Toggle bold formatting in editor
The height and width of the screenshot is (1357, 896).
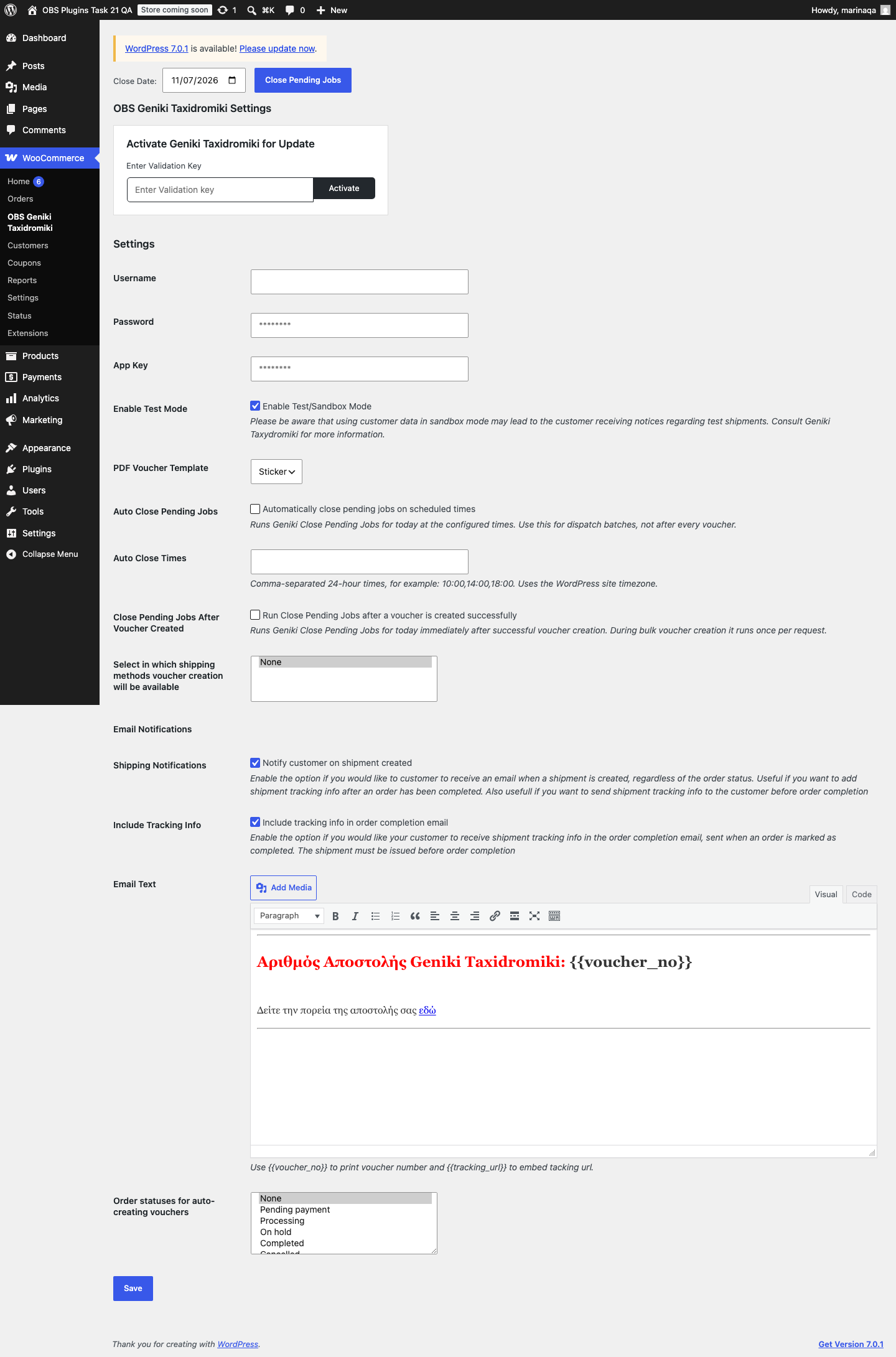point(335,916)
